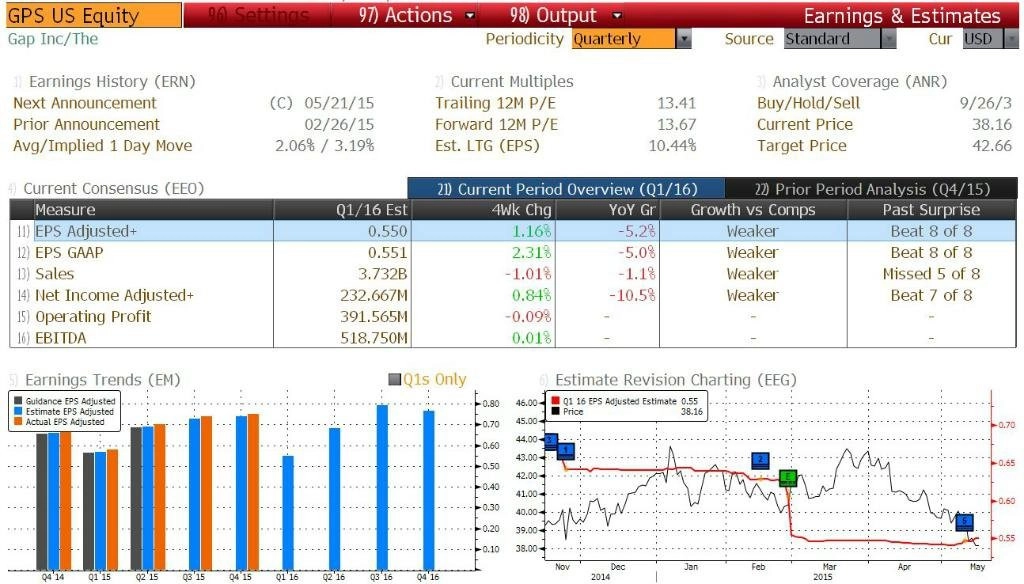The image size is (1024, 584).
Task: Click the blue marker 5 near May
Action: click(965, 521)
